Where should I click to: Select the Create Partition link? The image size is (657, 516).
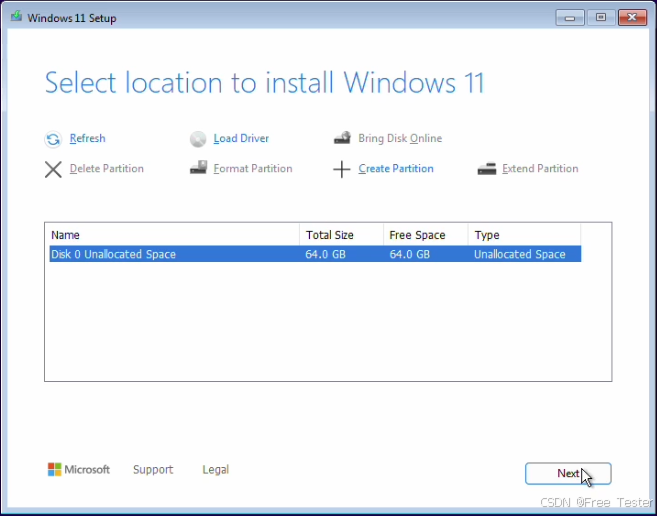tap(396, 169)
